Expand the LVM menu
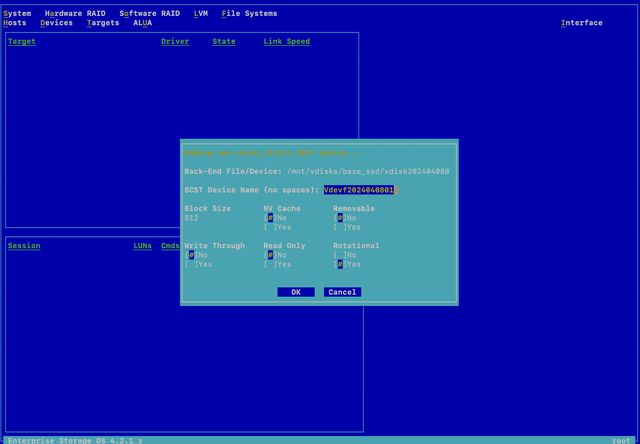Screen dimensions: 640x444 pos(201,13)
